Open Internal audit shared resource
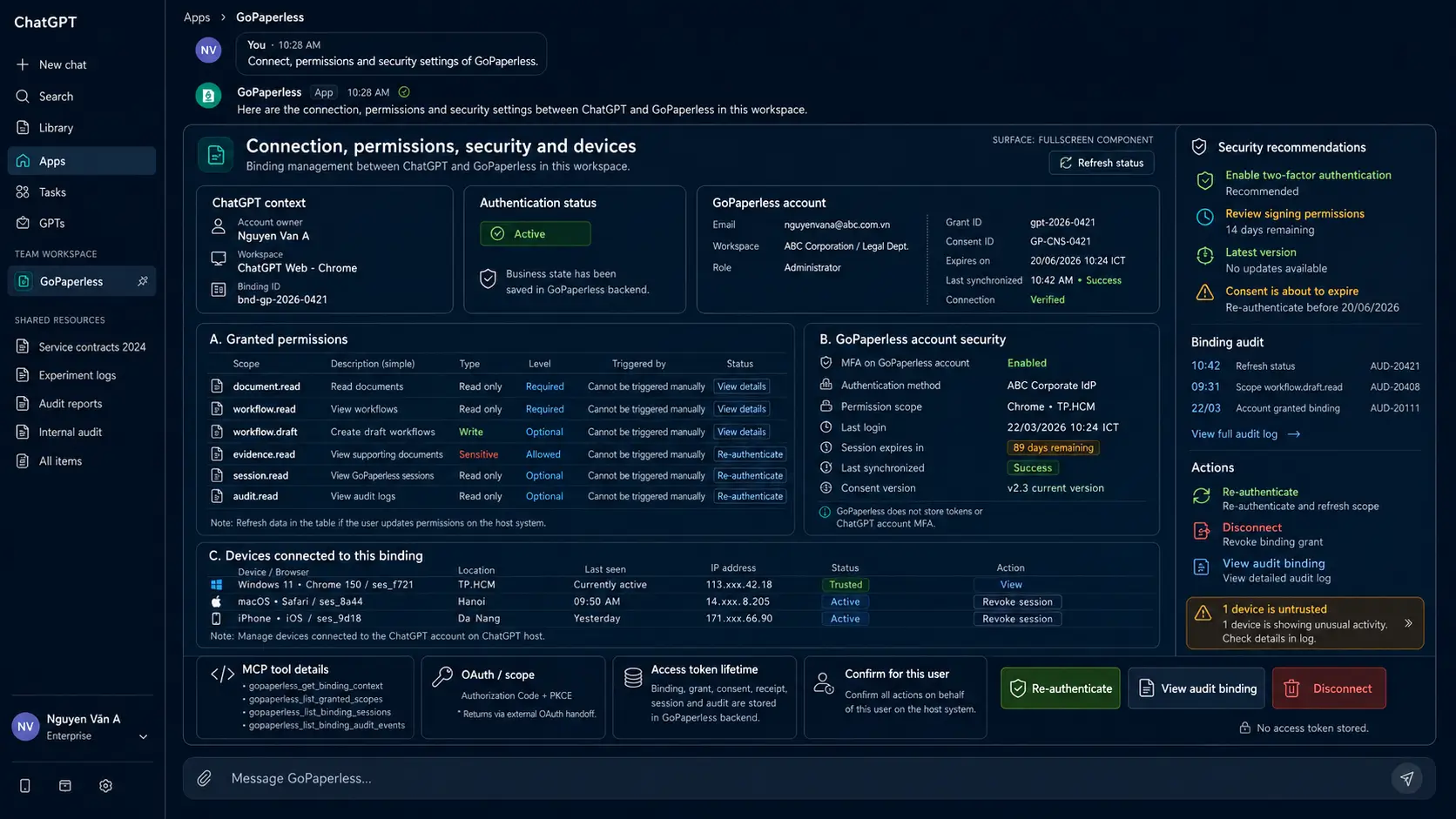The height and width of the screenshot is (819, 1456). 59,433
